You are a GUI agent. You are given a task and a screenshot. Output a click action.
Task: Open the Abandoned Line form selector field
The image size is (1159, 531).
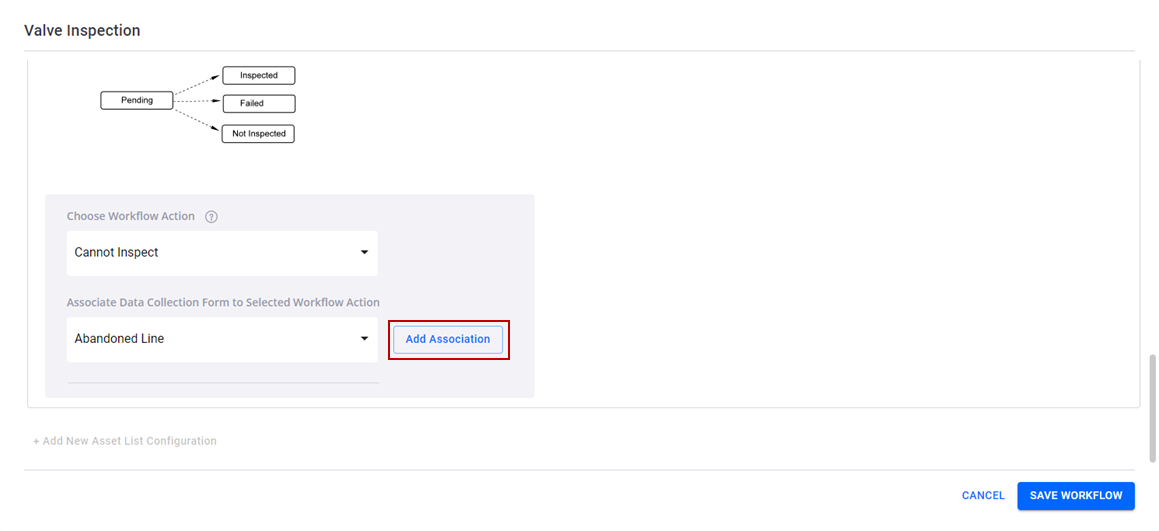click(222, 339)
